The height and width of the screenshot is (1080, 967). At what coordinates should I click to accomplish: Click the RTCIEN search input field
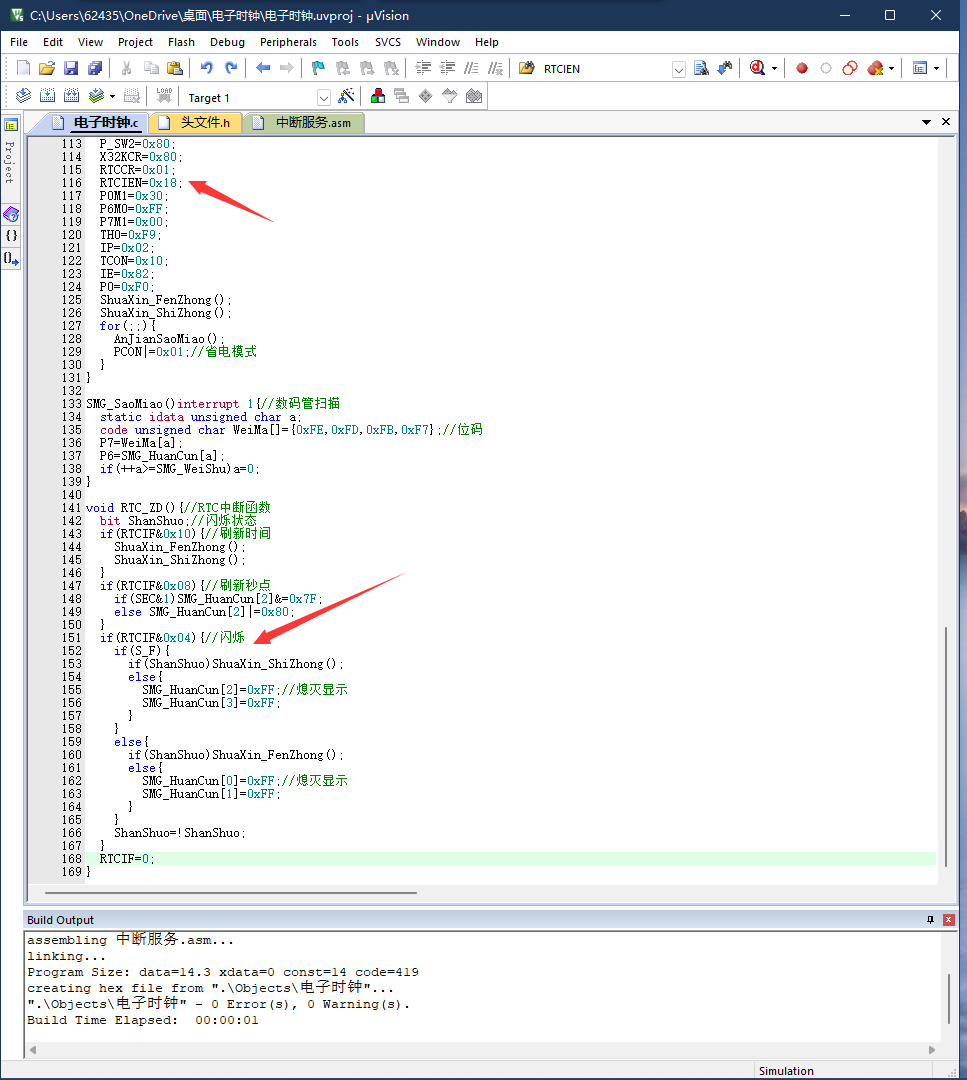[605, 69]
